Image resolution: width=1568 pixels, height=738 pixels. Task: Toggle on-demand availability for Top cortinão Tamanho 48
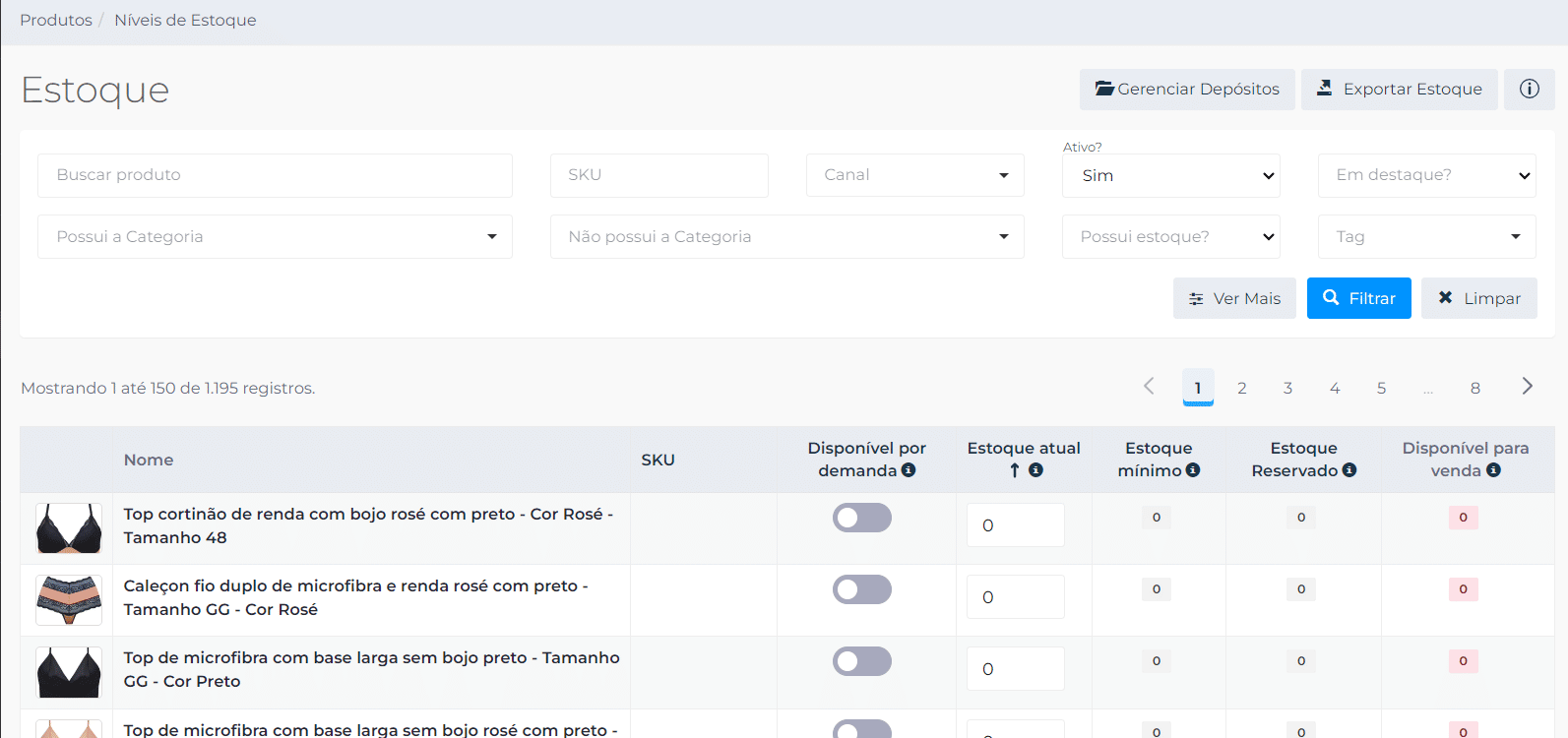(x=861, y=518)
